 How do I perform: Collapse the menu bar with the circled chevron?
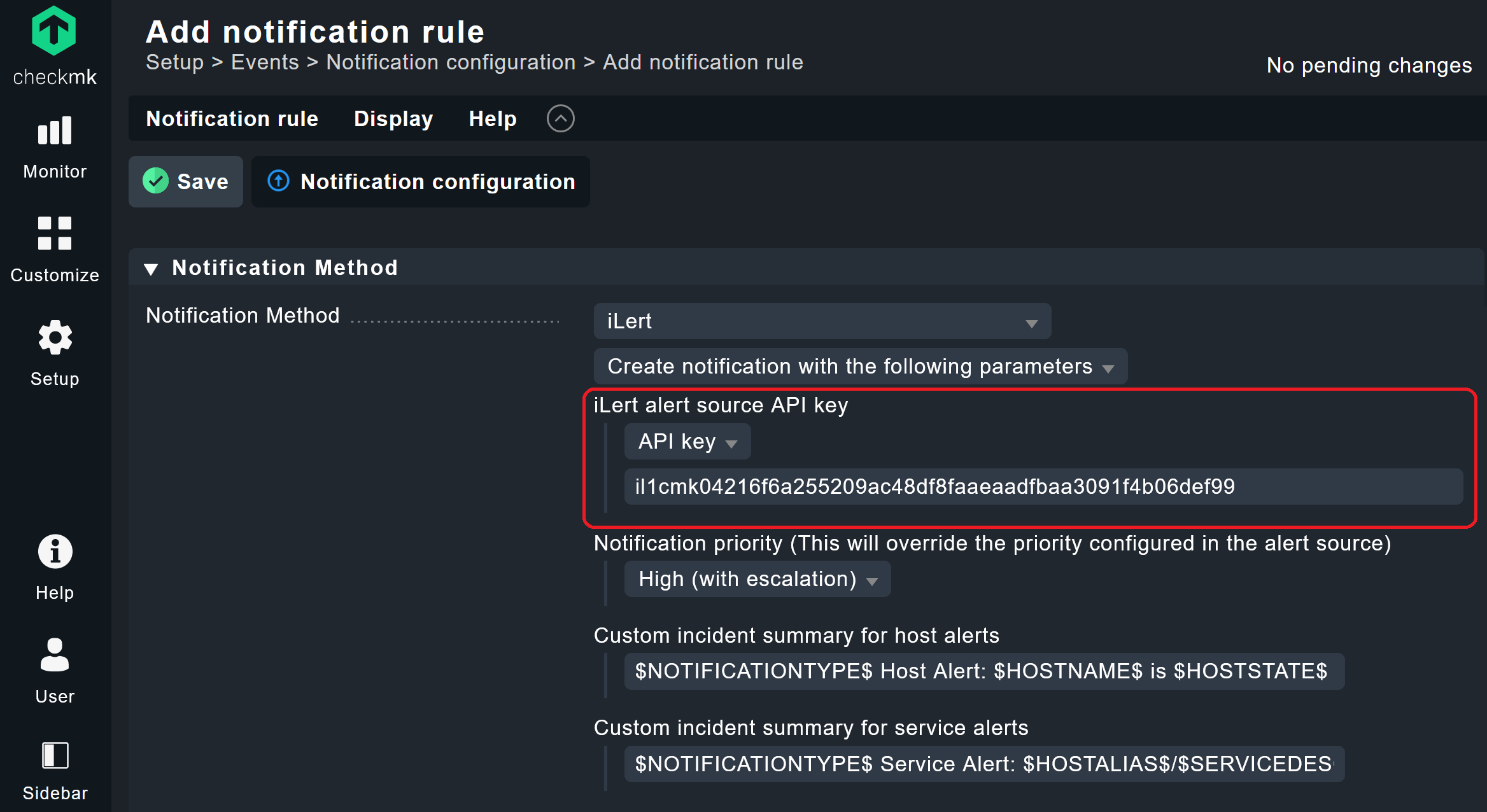click(560, 118)
